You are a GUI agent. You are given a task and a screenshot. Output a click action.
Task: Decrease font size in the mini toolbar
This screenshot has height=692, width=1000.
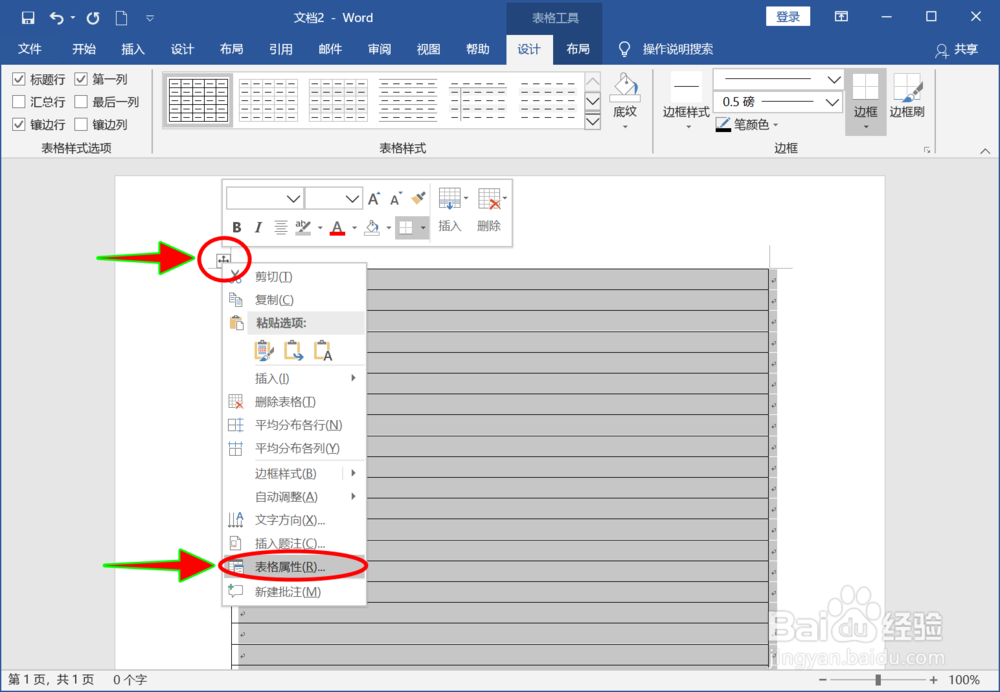coord(396,198)
